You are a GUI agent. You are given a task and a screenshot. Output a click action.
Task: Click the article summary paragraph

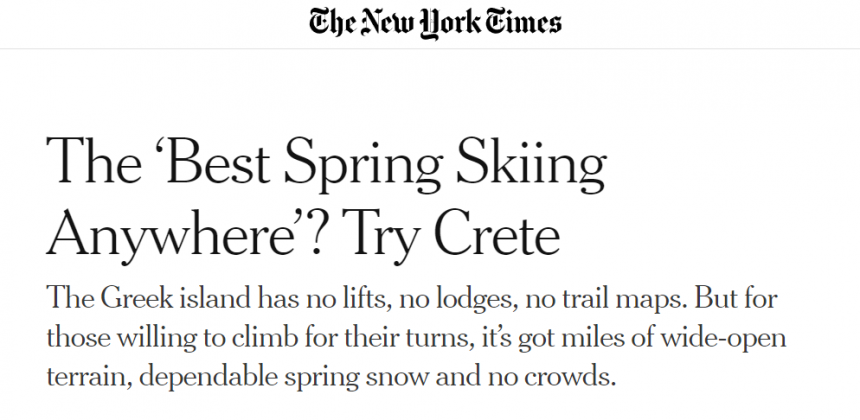click(416, 339)
